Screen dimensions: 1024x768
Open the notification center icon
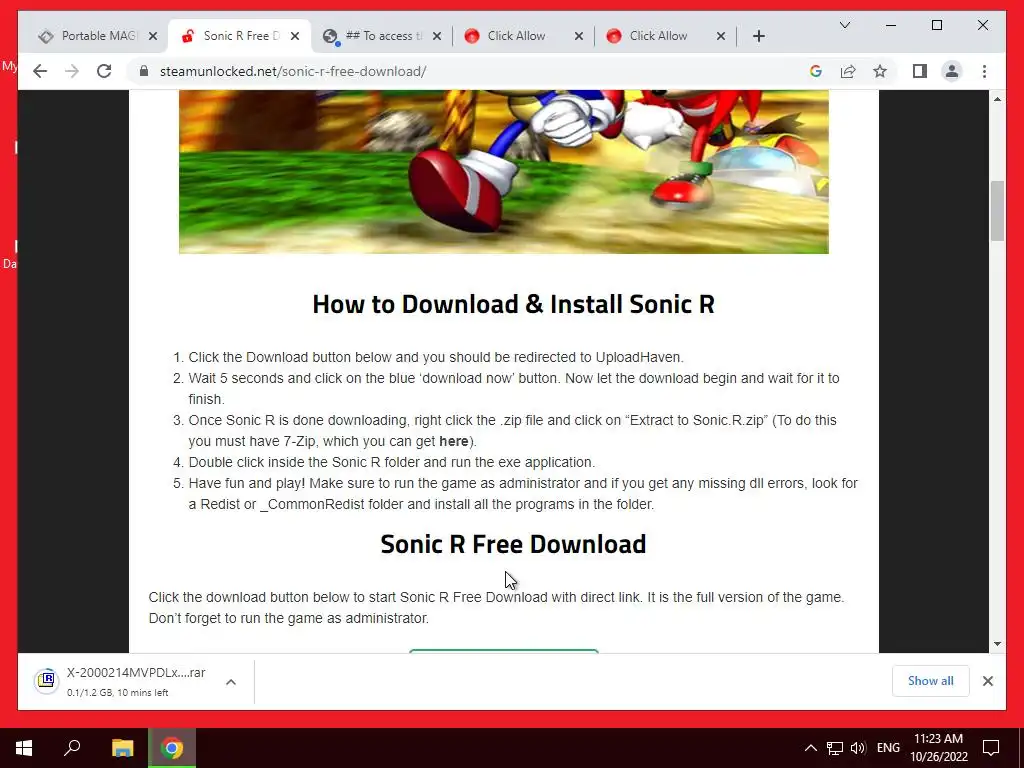[x=991, y=748]
